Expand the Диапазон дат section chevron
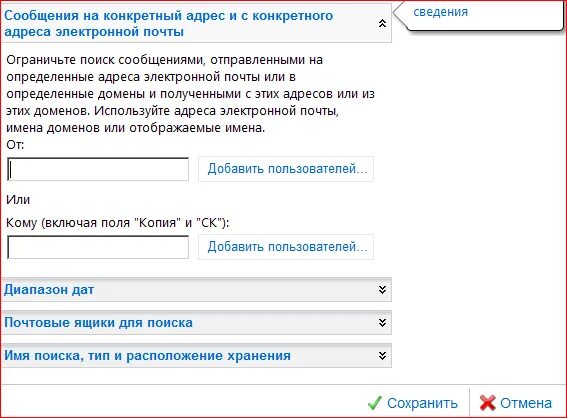Image resolution: width=567 pixels, height=418 pixels. click(382, 290)
